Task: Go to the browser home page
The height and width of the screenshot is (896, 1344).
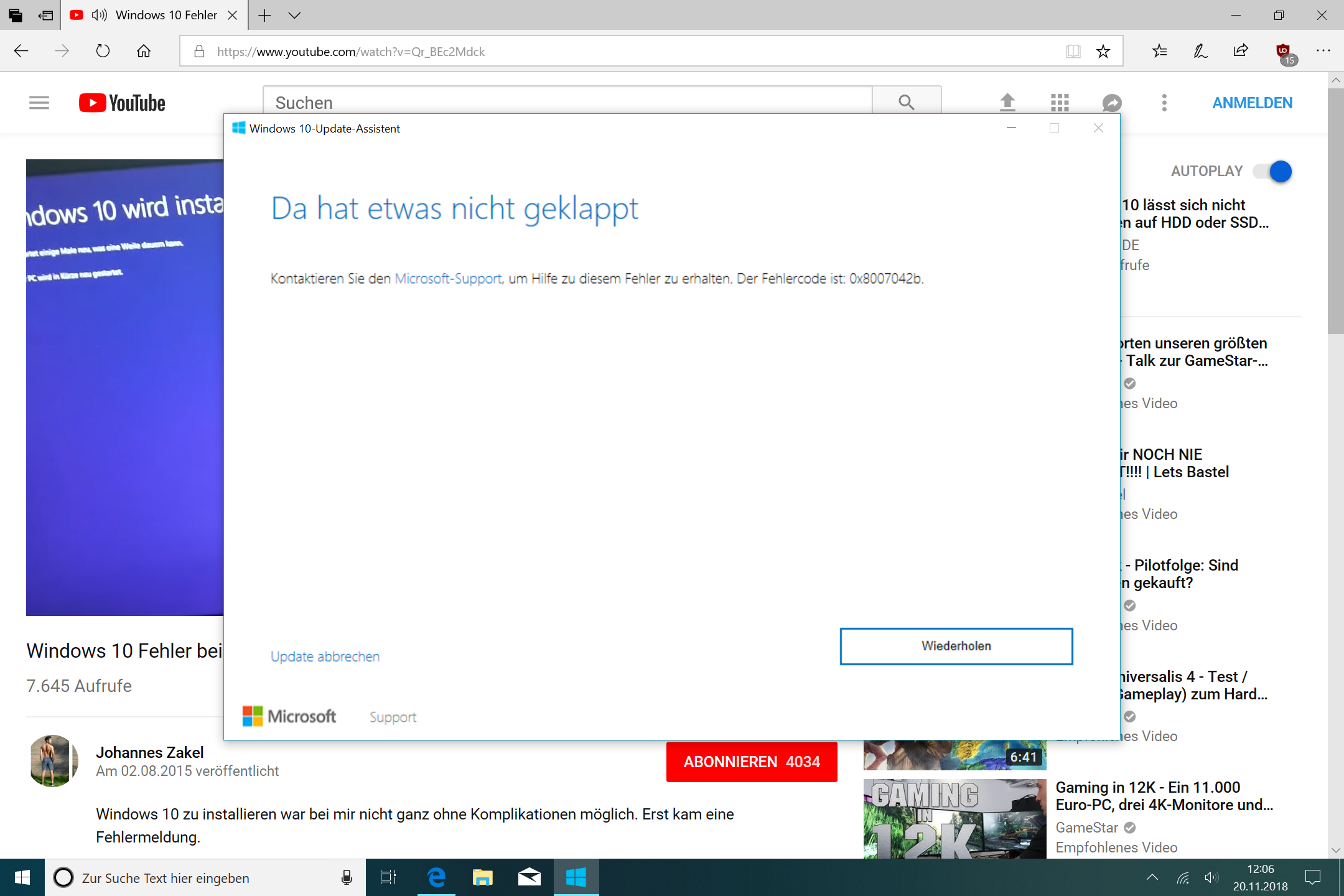Action: click(x=144, y=51)
